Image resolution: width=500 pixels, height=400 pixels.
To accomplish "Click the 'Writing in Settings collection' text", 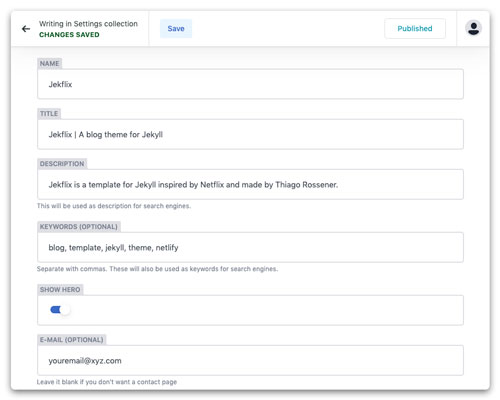I will point(88,24).
